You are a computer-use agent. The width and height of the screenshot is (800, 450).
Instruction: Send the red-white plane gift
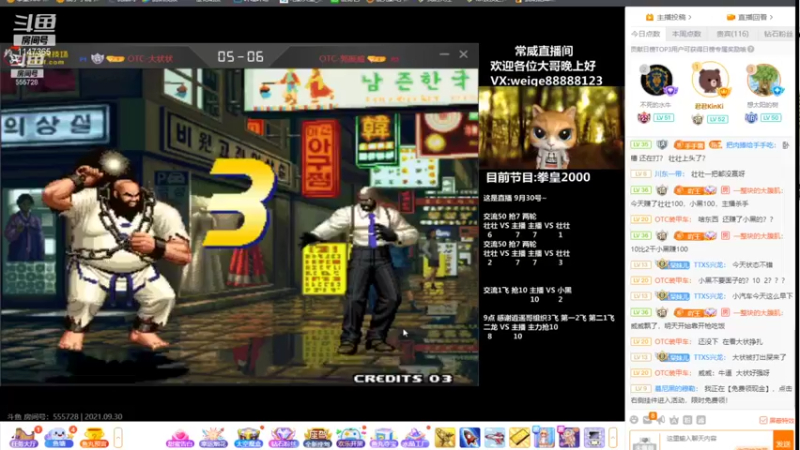494,438
